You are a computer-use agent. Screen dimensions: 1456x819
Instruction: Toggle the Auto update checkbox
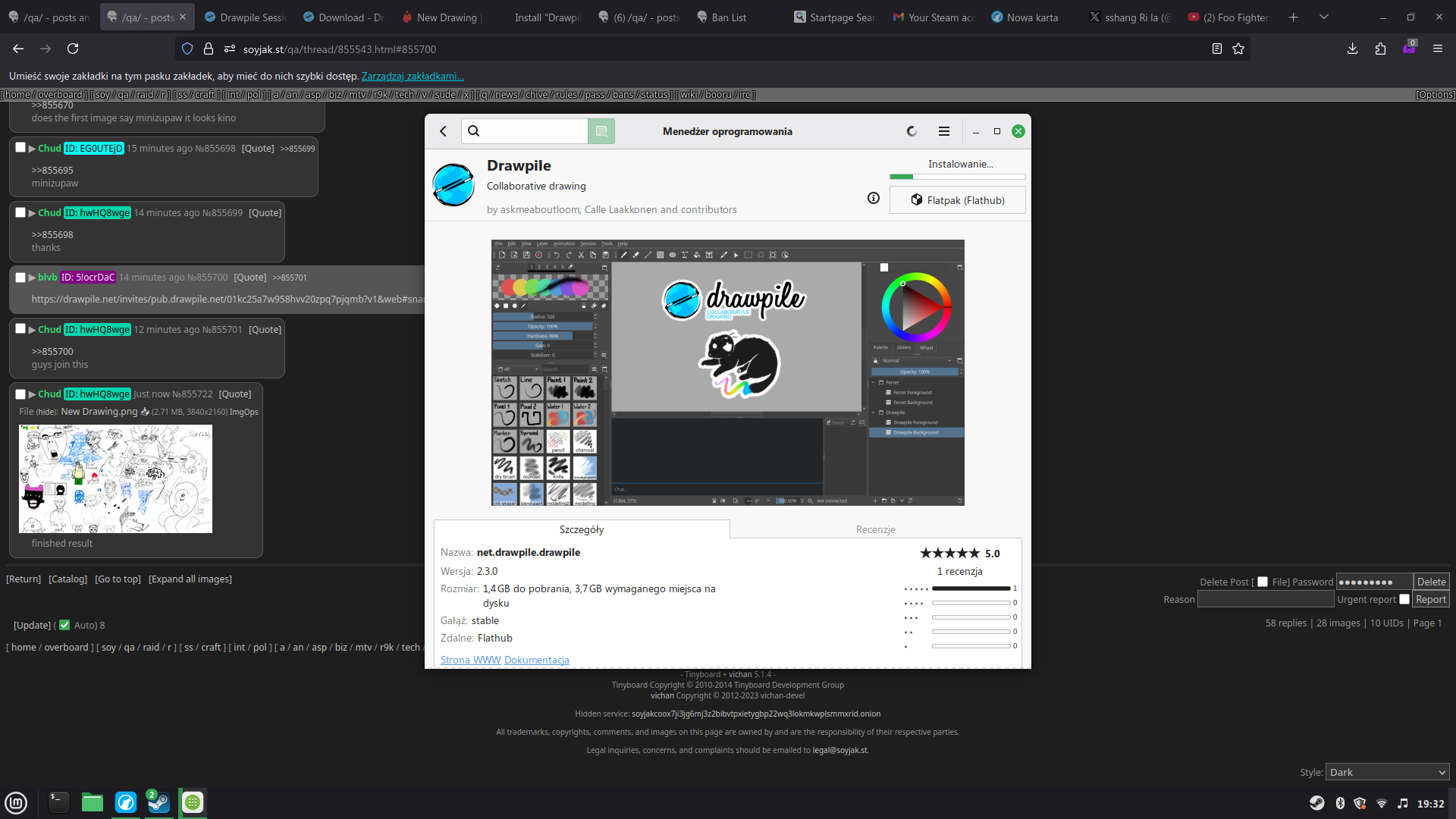(64, 625)
